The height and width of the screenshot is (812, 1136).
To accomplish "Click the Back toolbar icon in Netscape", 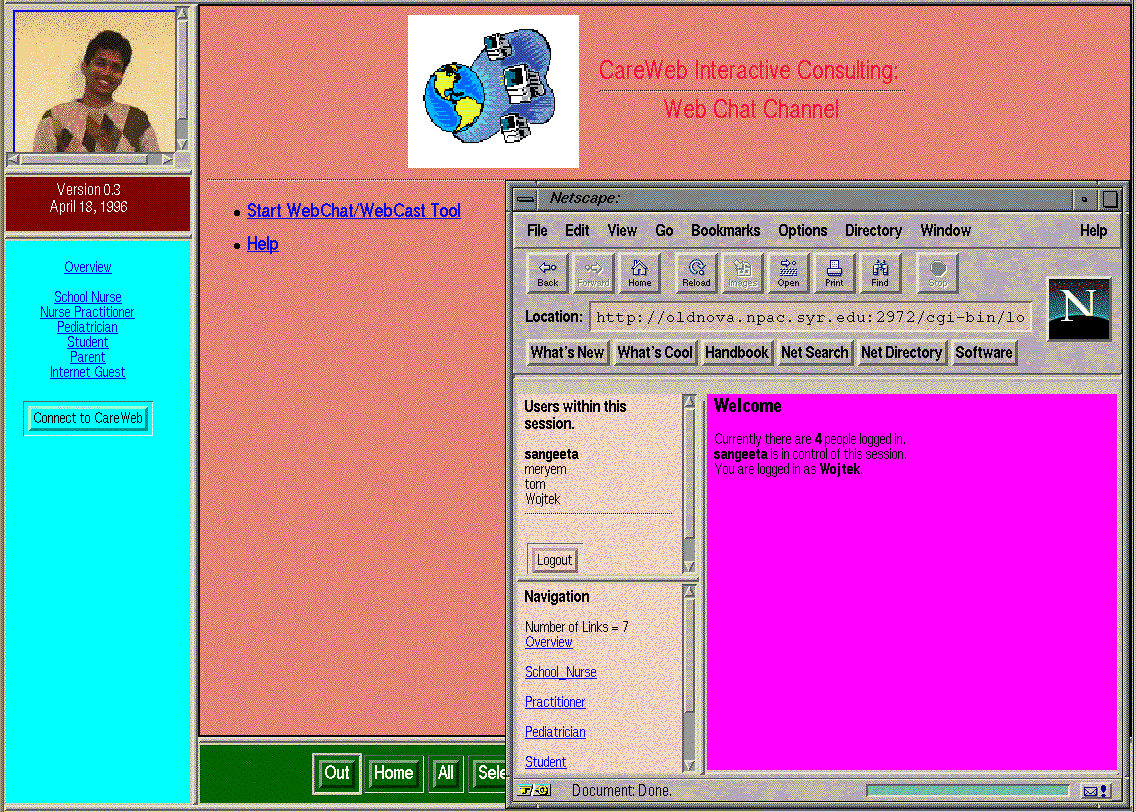I will click(548, 273).
